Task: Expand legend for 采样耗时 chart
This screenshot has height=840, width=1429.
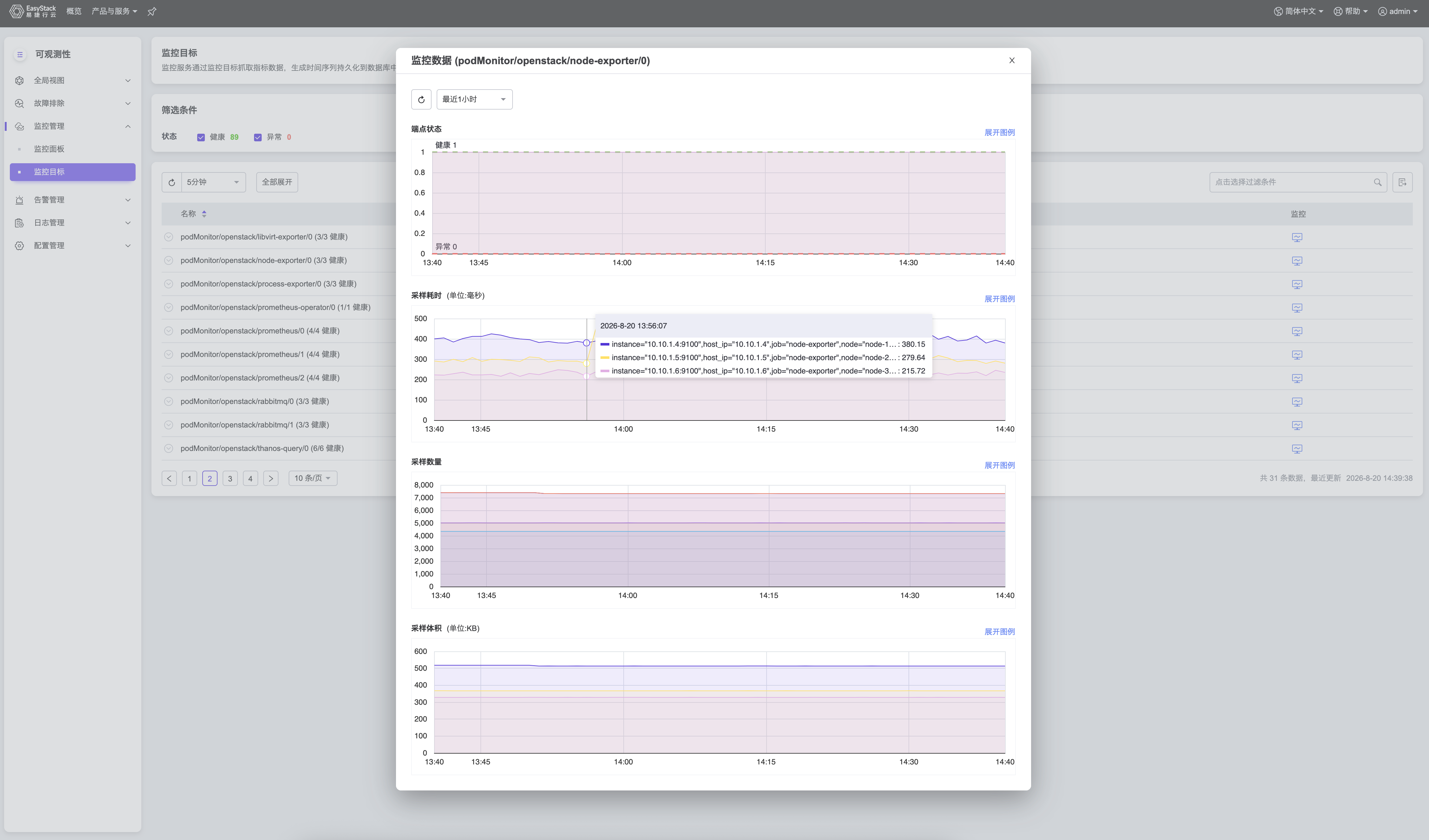Action: 999,299
